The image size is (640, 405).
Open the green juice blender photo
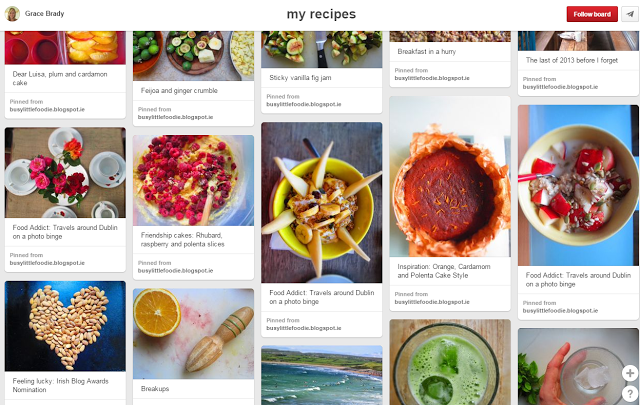point(450,362)
